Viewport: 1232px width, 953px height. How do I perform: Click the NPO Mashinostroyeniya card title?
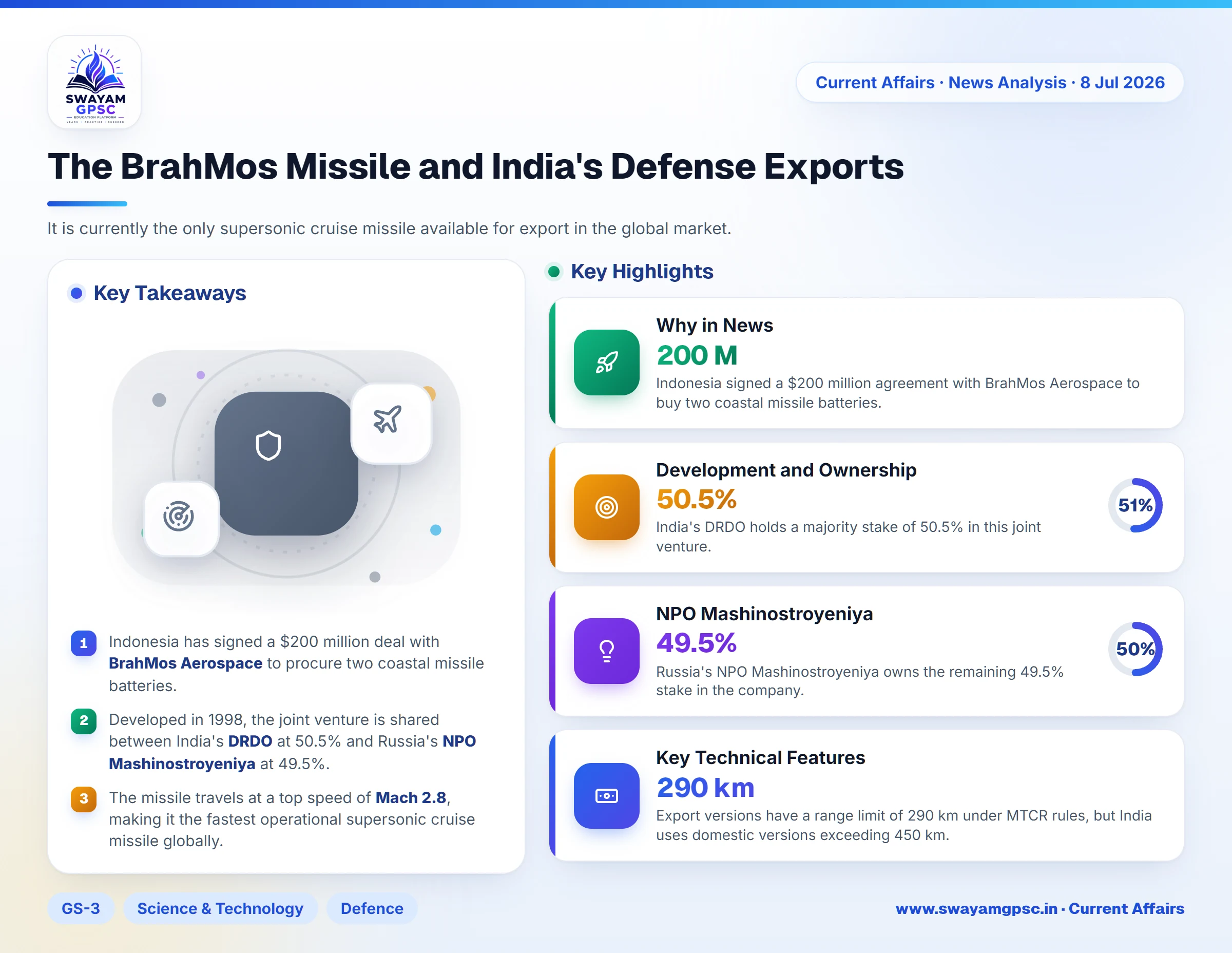coord(764,613)
